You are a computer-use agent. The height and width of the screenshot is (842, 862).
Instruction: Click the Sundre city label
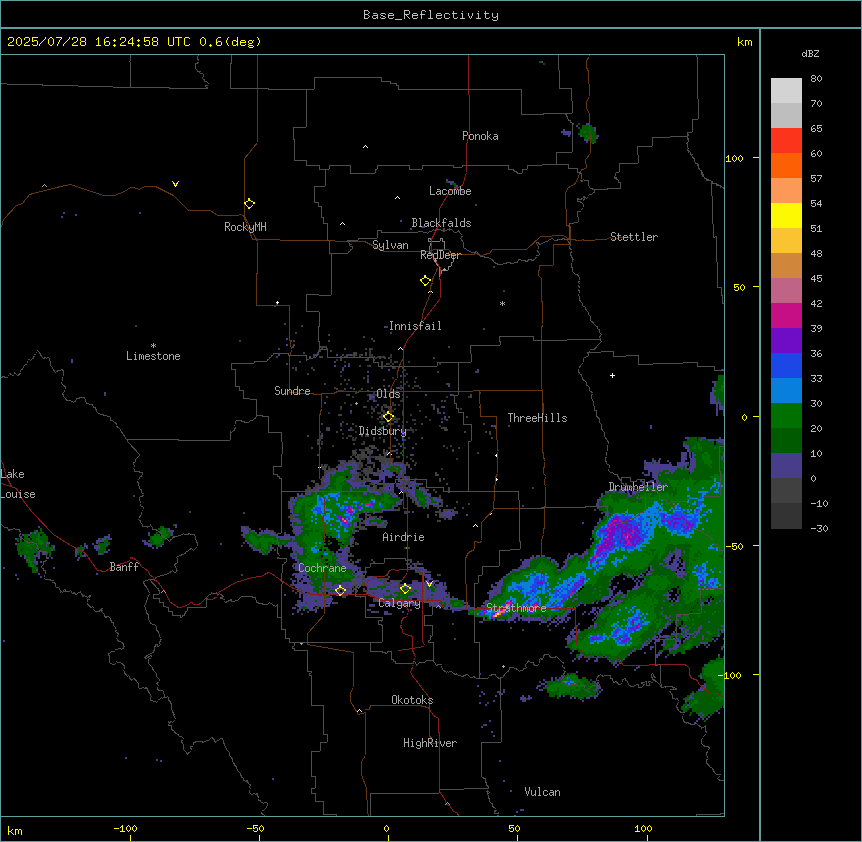click(292, 391)
